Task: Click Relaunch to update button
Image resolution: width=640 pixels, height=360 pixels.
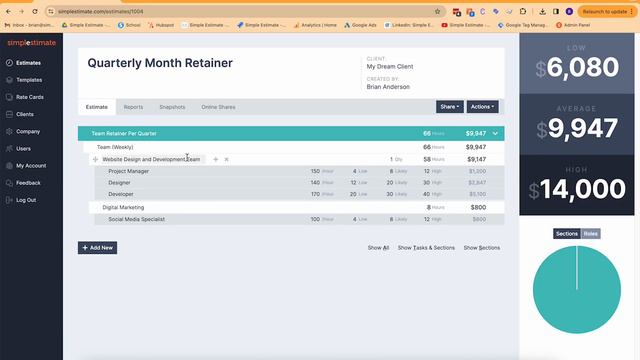Action: coord(607,11)
